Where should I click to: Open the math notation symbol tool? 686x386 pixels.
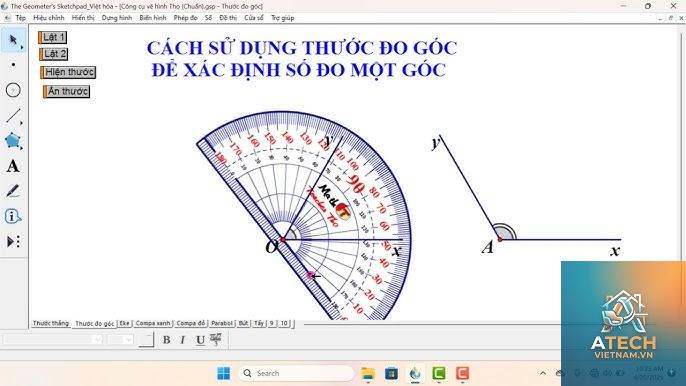coord(216,340)
